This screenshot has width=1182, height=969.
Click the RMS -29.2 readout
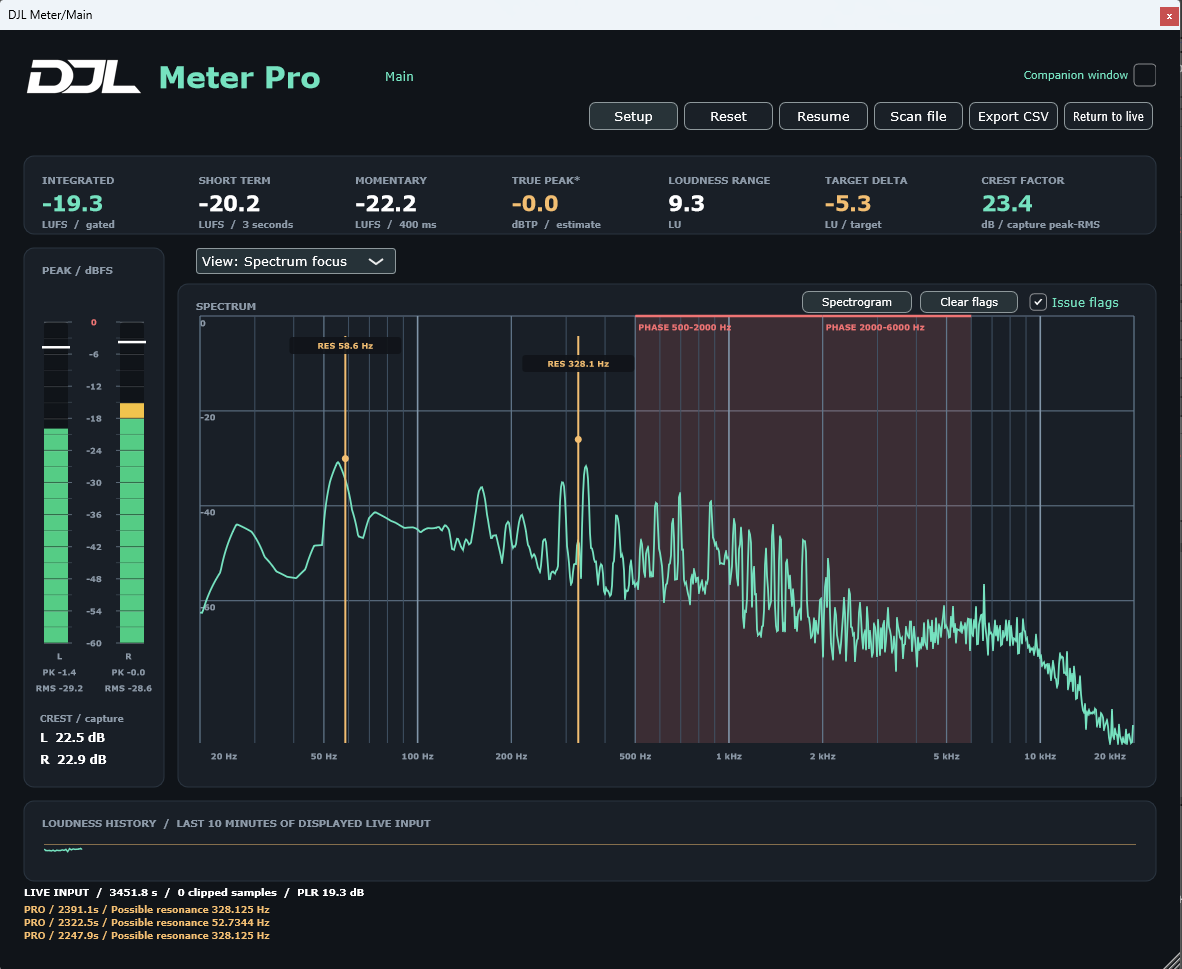pos(59,688)
